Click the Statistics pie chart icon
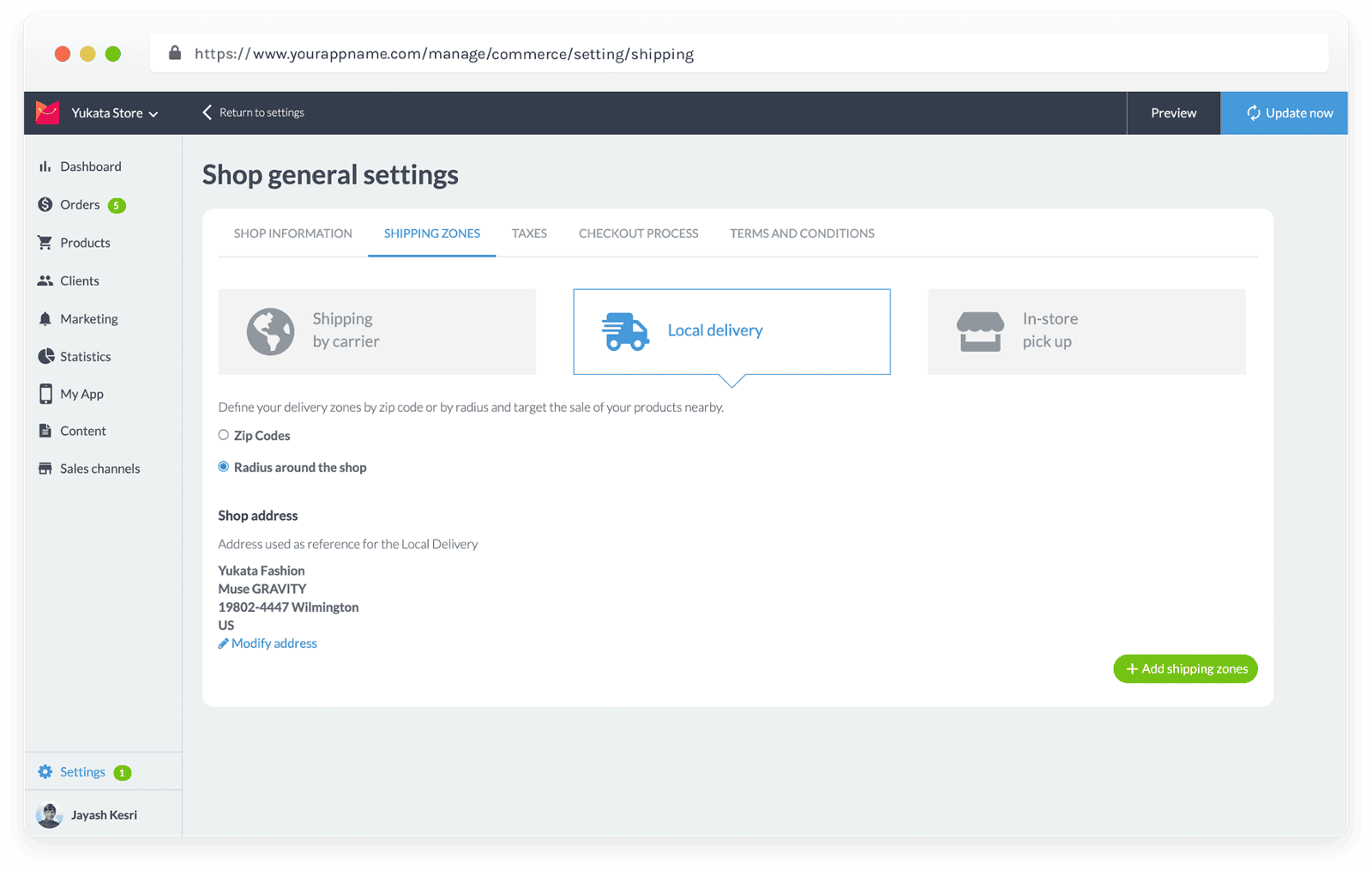 [x=45, y=356]
